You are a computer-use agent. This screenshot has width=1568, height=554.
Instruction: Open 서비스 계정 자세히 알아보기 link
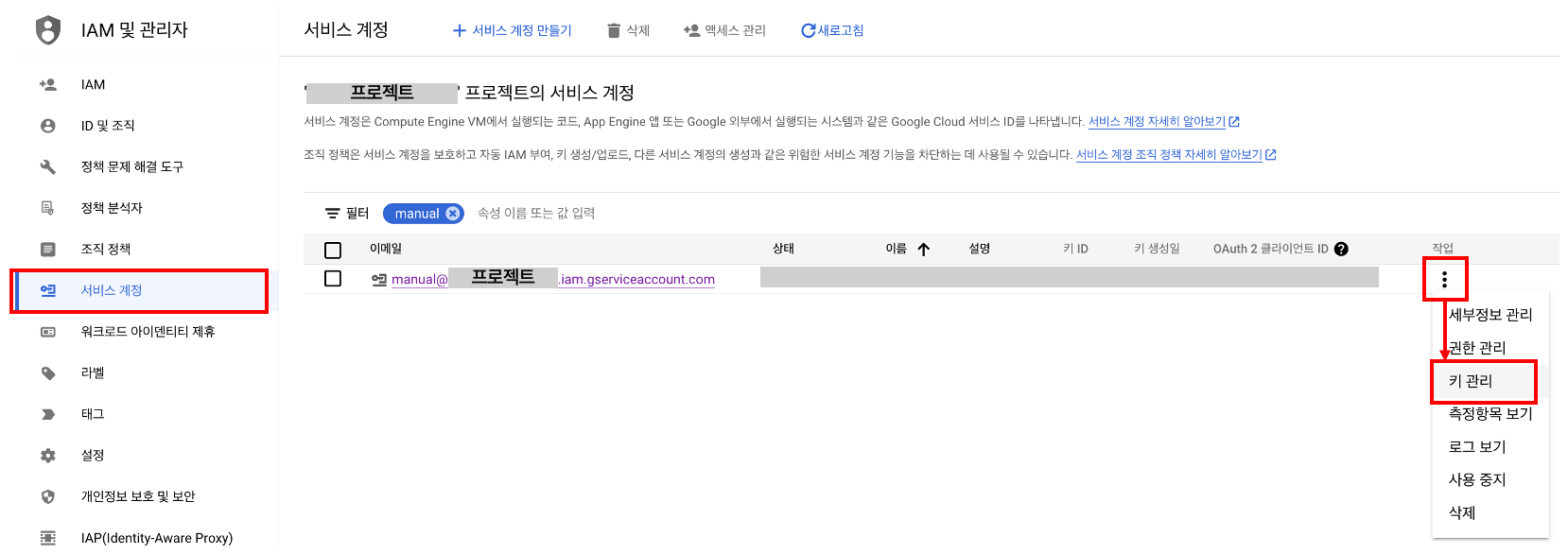pyautogui.click(x=1157, y=122)
